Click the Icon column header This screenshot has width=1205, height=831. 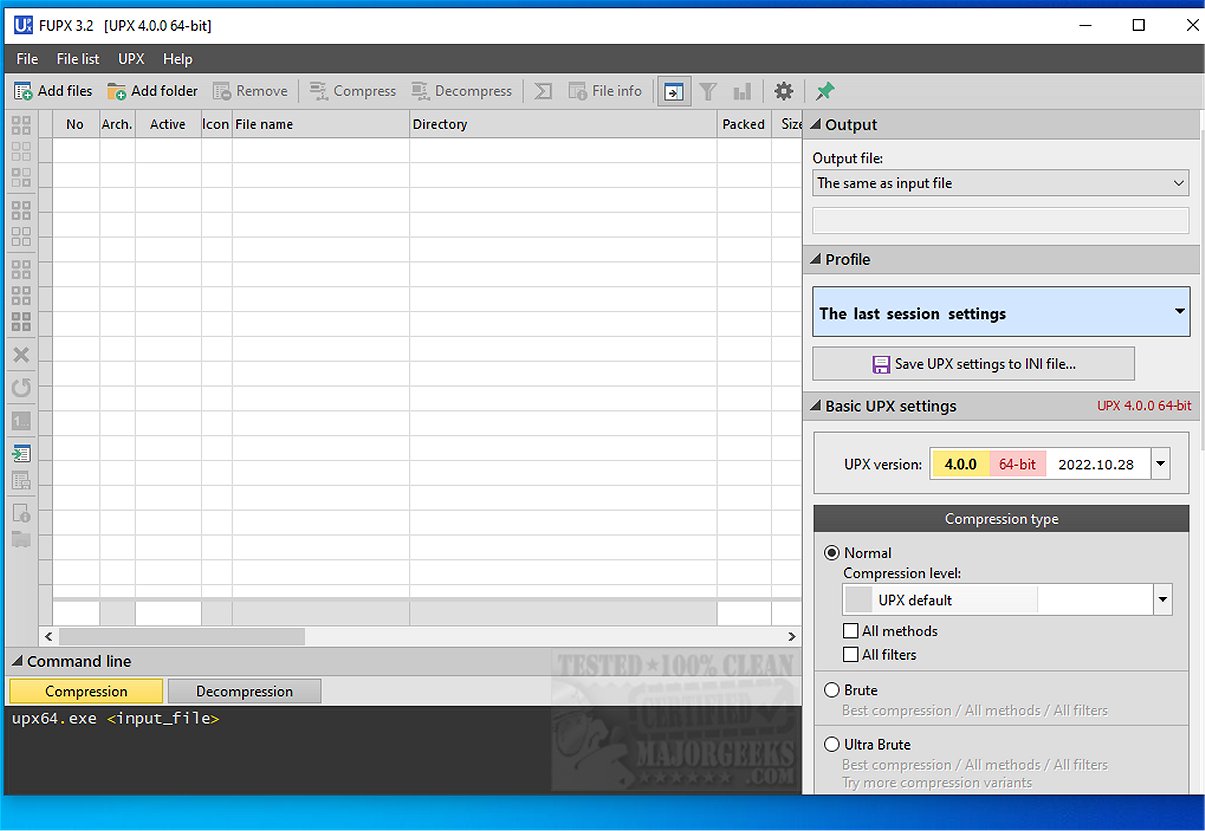[x=216, y=124]
